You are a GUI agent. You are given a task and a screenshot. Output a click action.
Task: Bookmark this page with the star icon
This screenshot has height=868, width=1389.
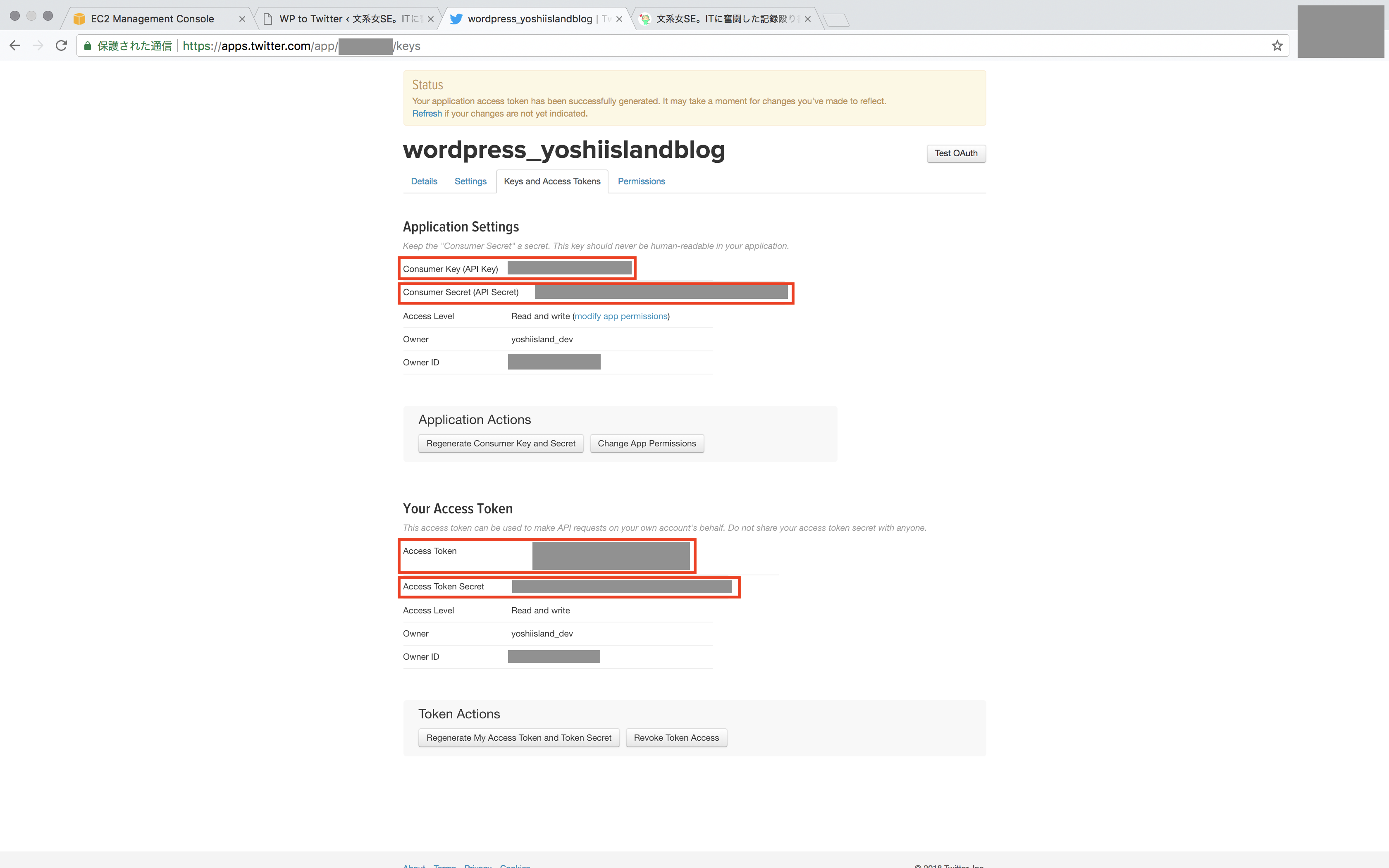[x=1277, y=46]
